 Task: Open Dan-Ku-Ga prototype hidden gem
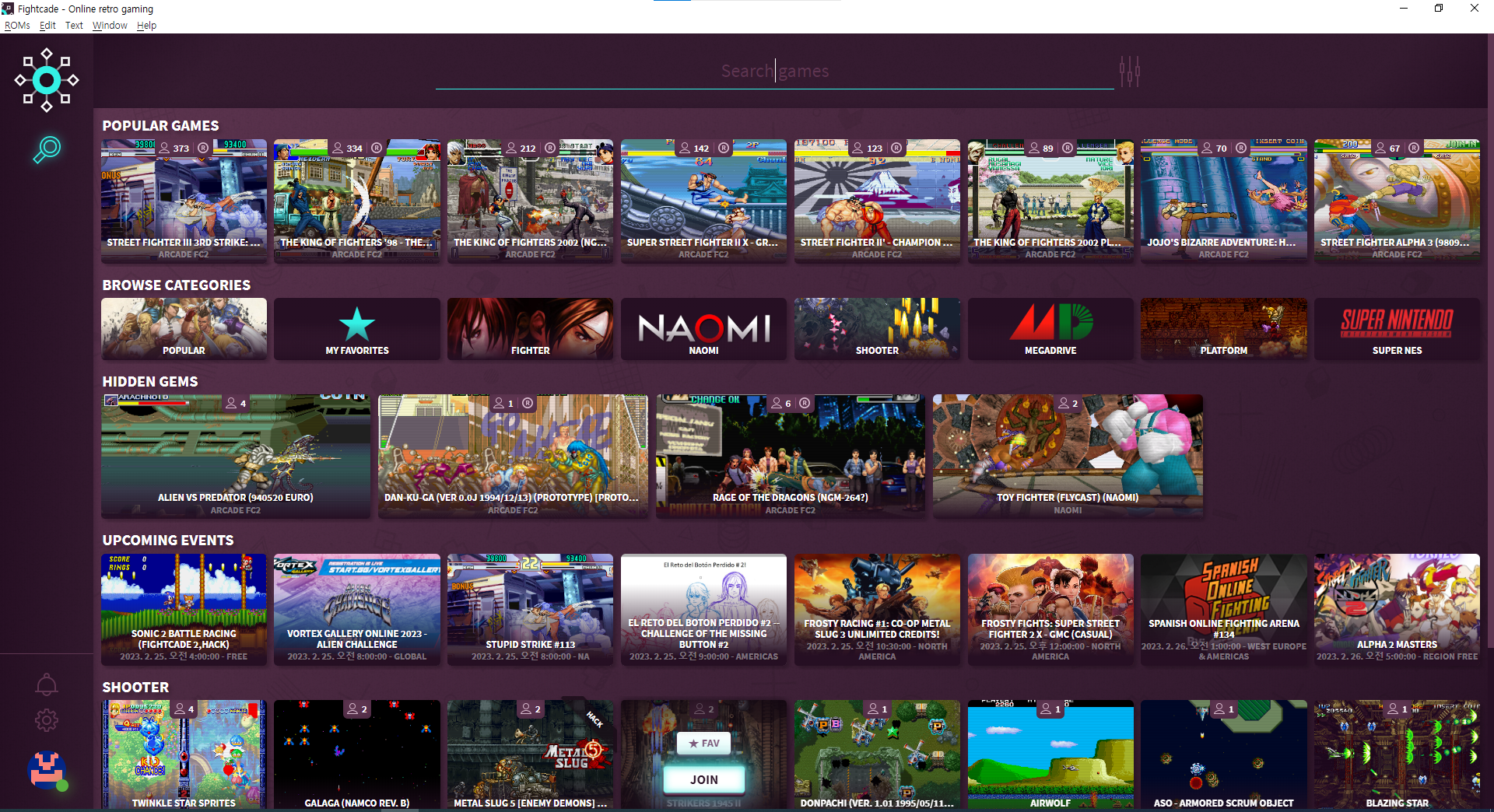pyautogui.click(x=513, y=456)
